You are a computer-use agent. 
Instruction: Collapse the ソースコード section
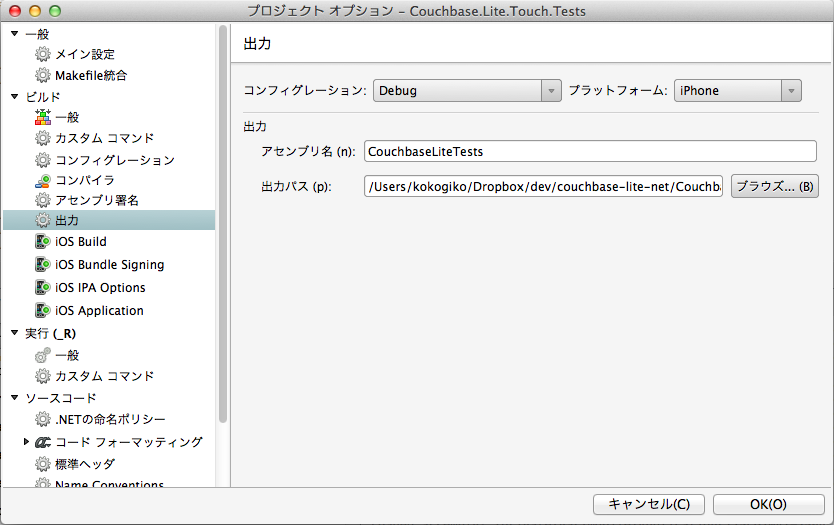(x=14, y=397)
